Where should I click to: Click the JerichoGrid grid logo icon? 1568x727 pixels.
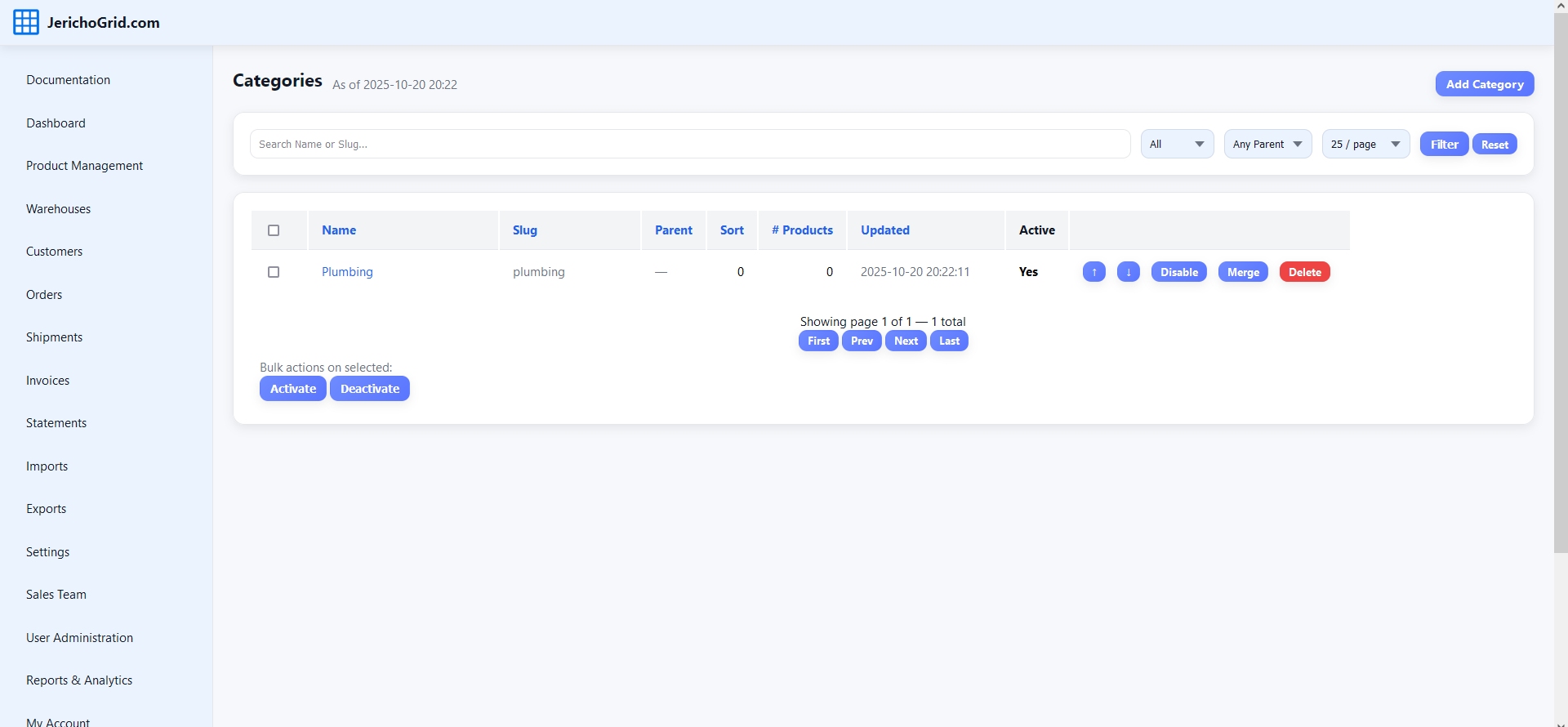pos(25,22)
